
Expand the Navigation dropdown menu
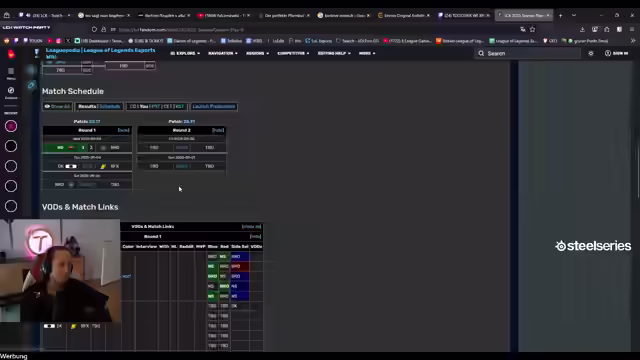pyautogui.click(x=223, y=53)
